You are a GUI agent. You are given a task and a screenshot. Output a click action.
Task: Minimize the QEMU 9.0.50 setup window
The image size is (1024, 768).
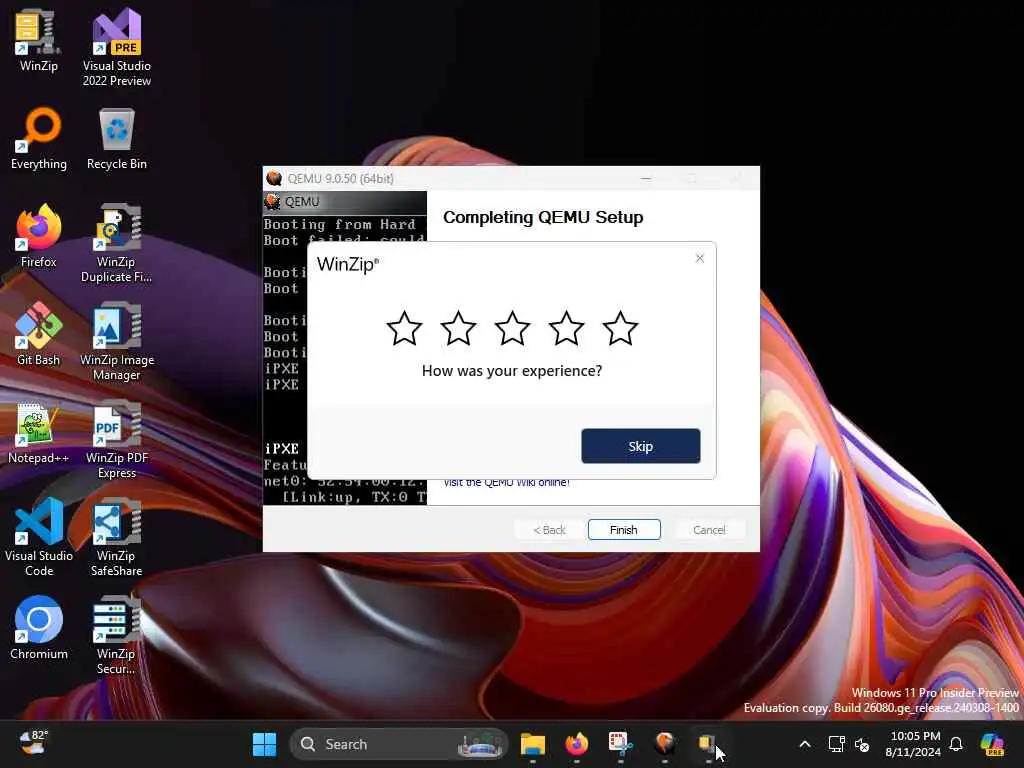pos(646,178)
